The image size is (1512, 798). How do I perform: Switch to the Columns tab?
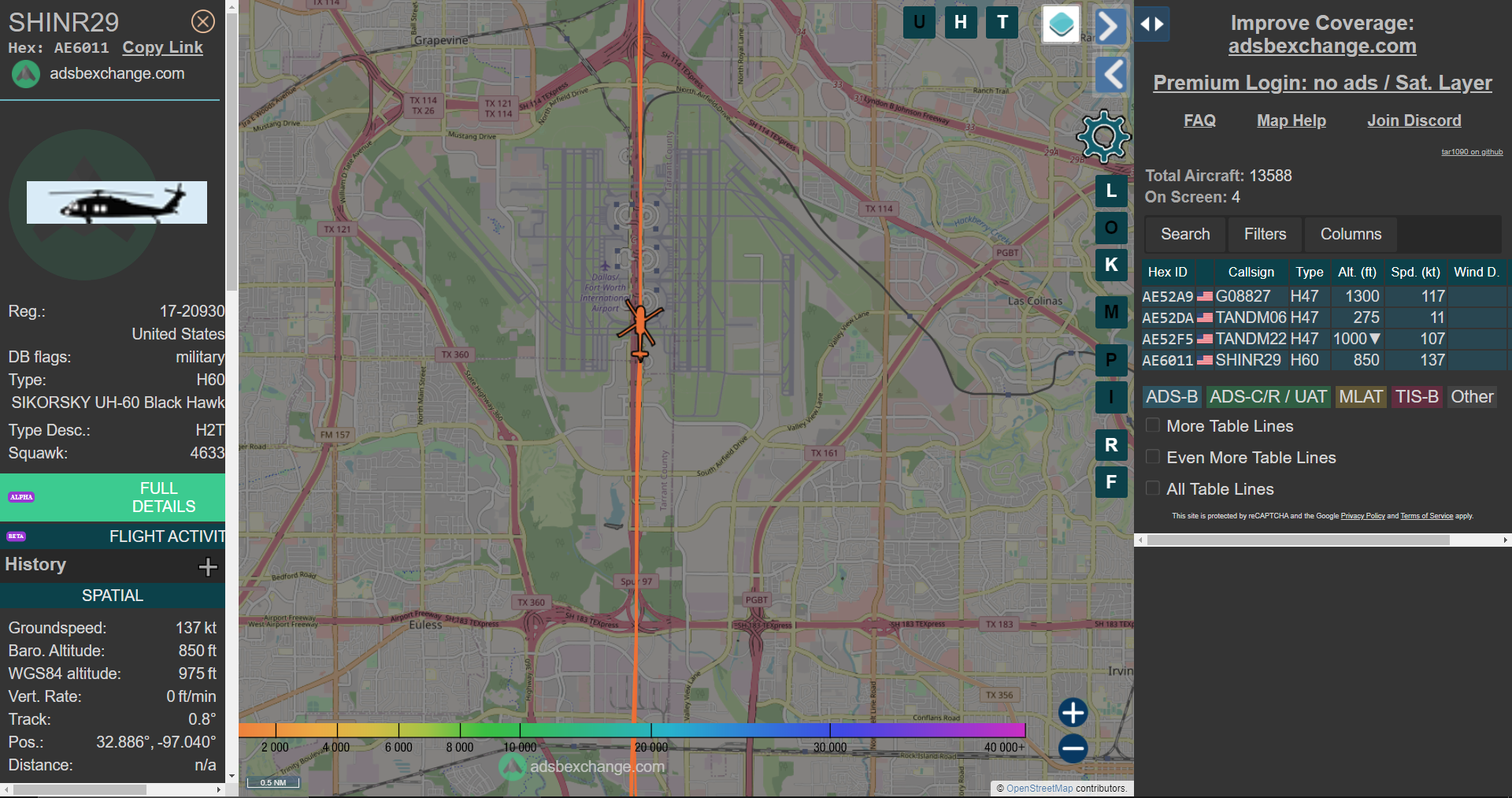click(1351, 234)
